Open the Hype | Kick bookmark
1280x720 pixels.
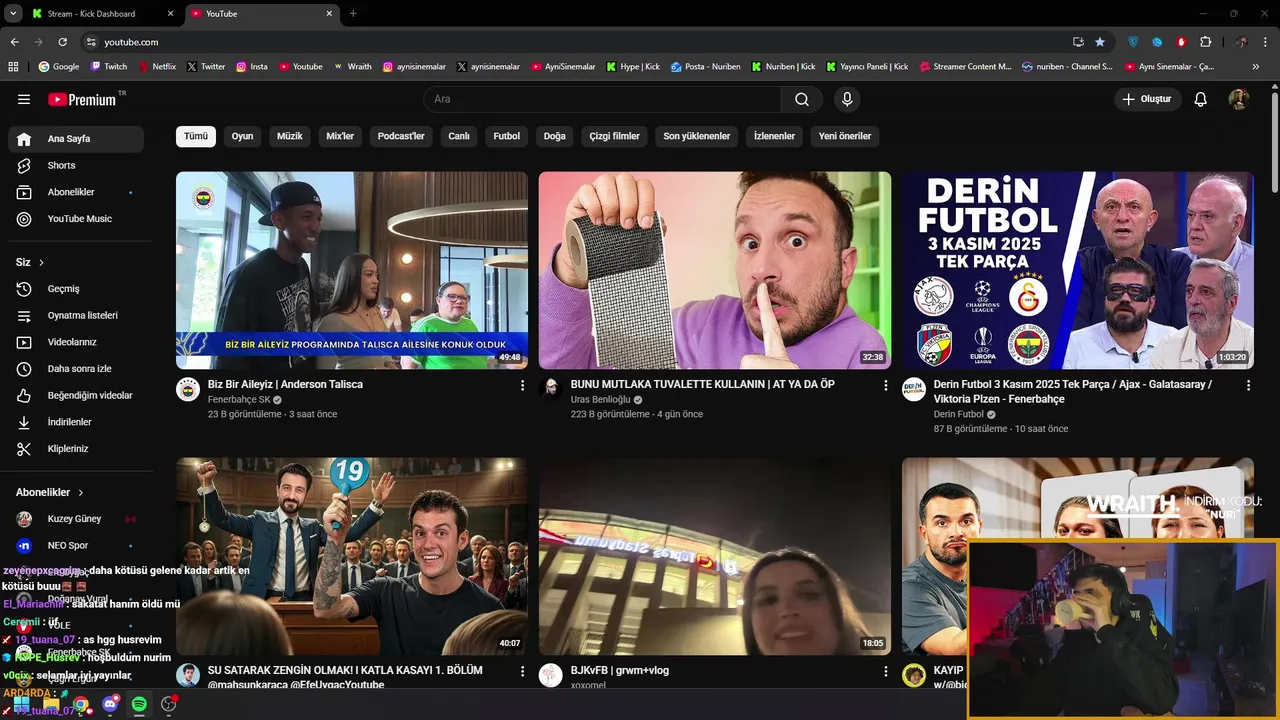point(633,67)
